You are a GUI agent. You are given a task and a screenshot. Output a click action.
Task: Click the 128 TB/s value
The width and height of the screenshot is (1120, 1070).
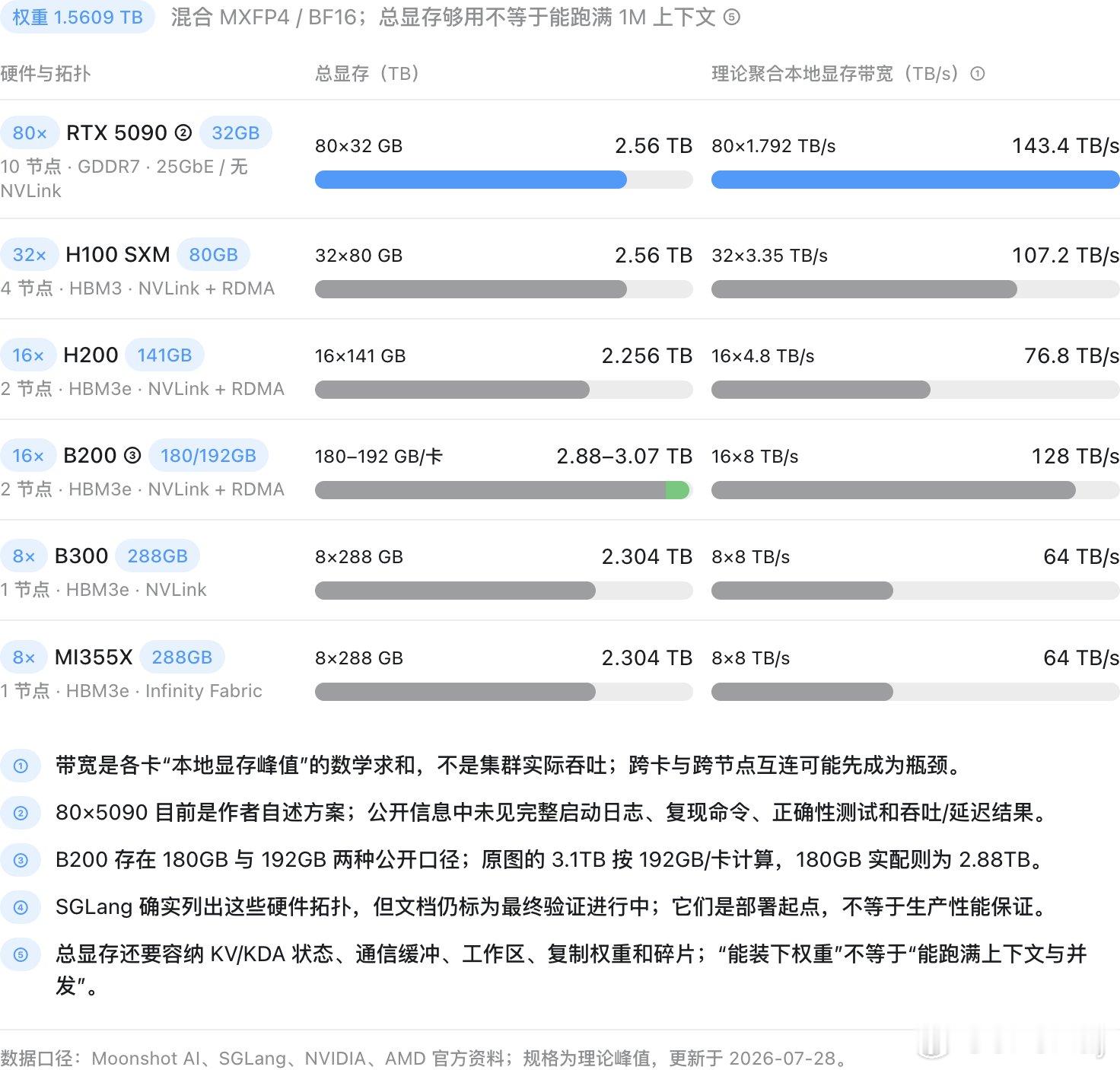(x=1075, y=456)
